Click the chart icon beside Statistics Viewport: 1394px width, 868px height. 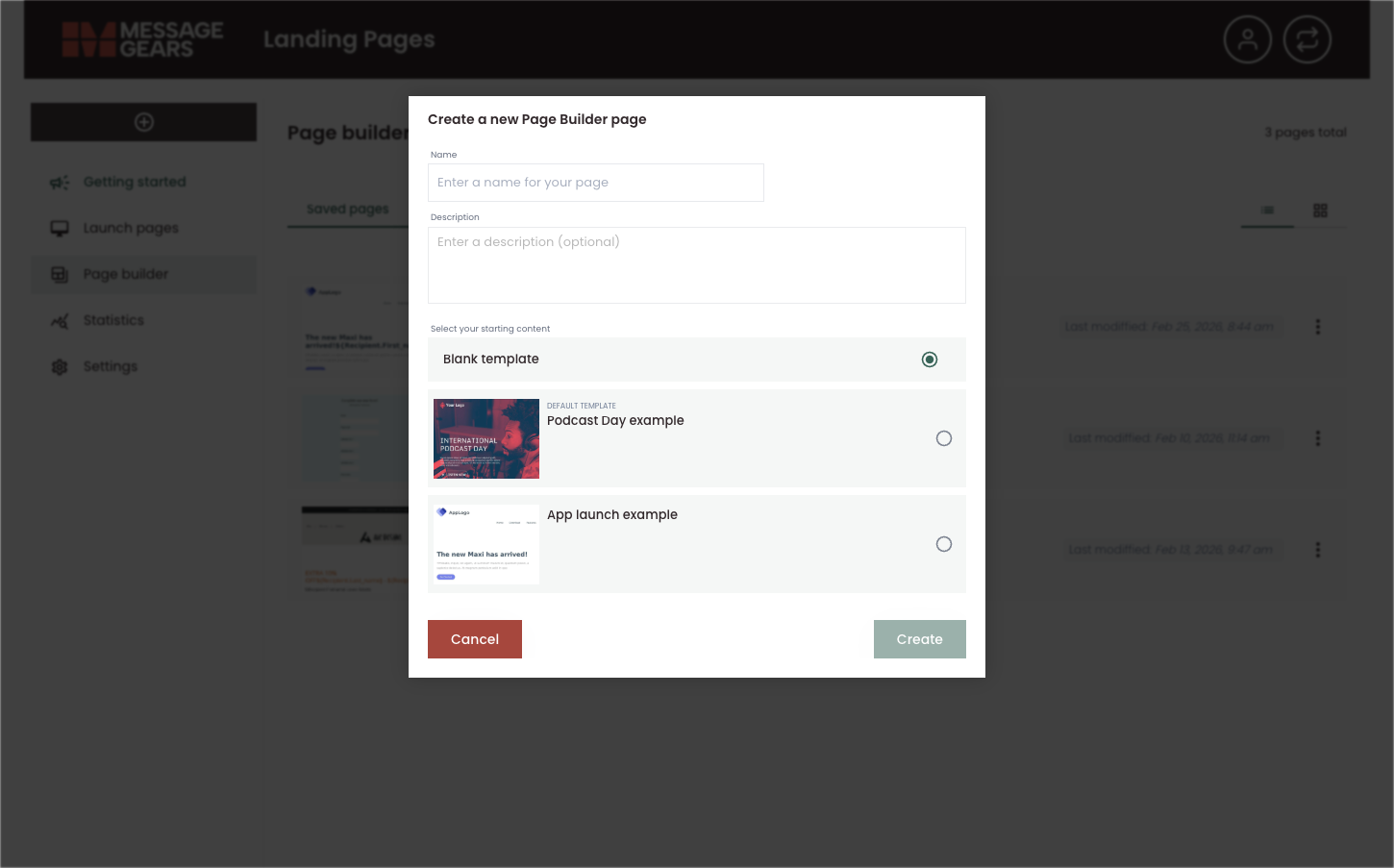[60, 320]
